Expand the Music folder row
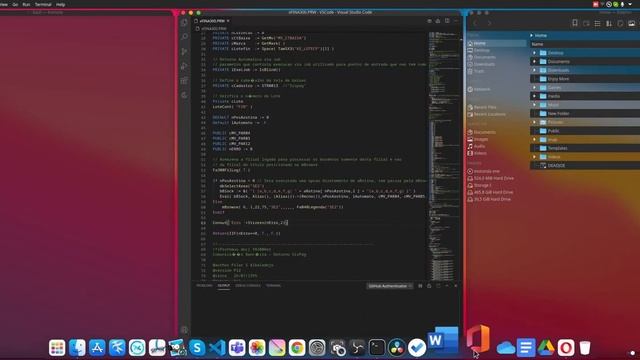 pos(534,105)
